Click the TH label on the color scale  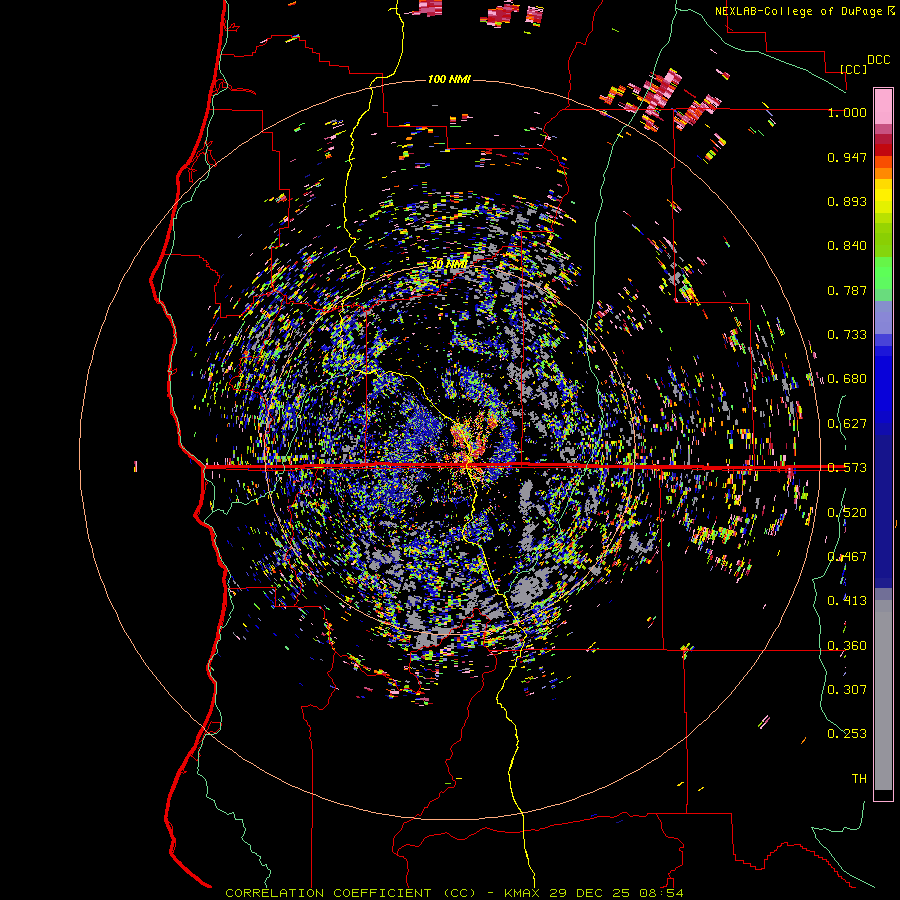coord(859,779)
